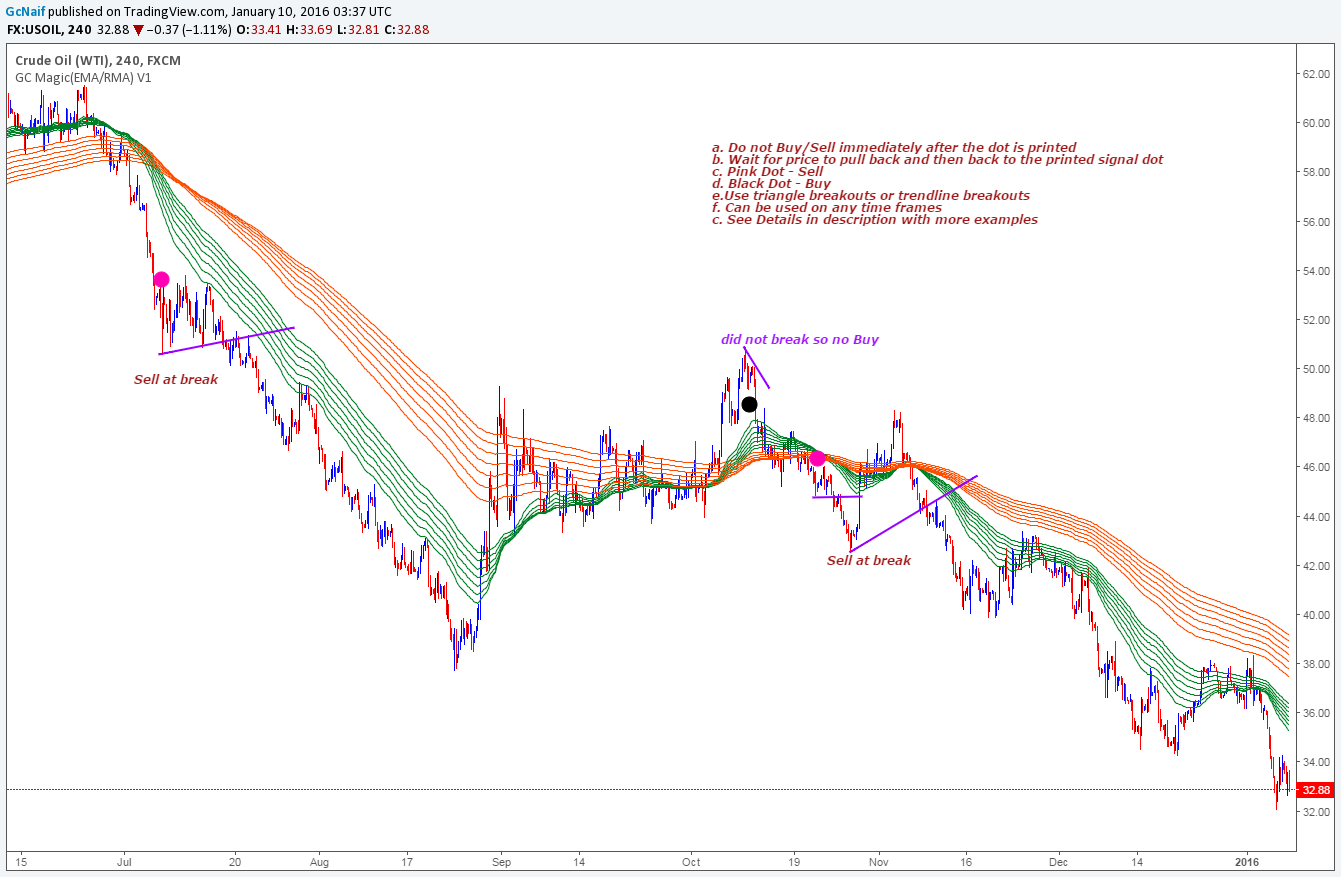The image size is (1341, 877).
Task: Click the 'Nov' date axis label
Action: (879, 860)
